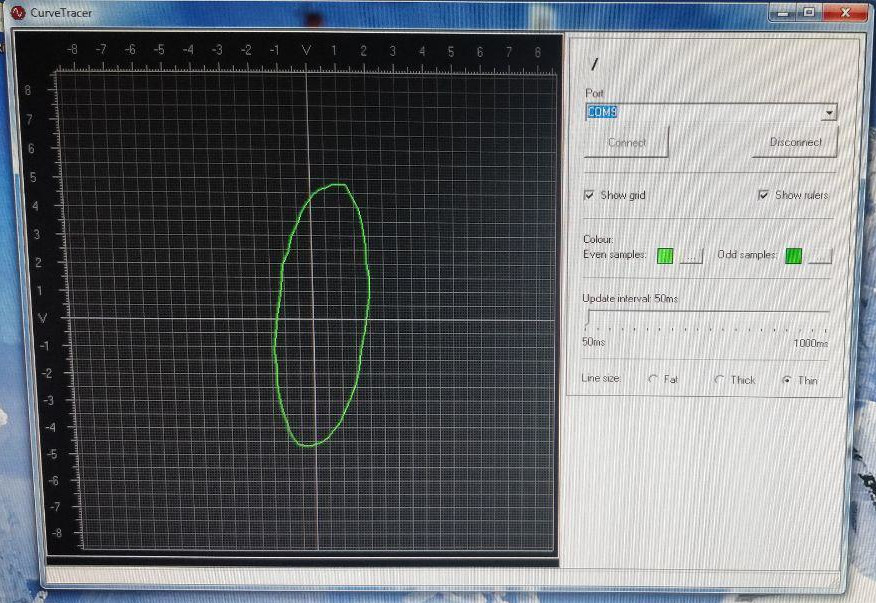Click the 'Update interval: 50ms' label
The width and height of the screenshot is (876, 603).
point(630,298)
